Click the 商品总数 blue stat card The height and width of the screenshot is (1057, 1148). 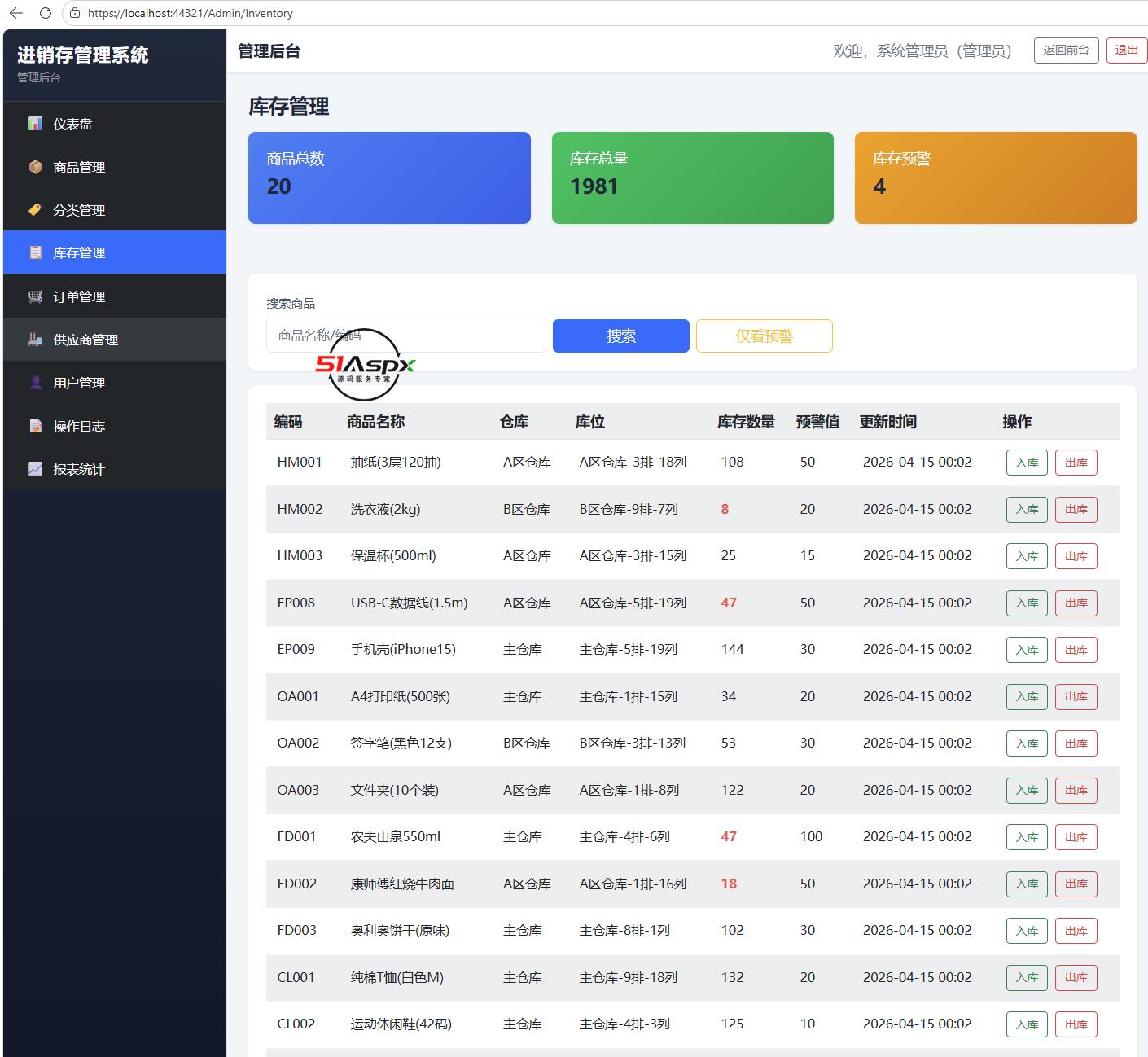(389, 178)
